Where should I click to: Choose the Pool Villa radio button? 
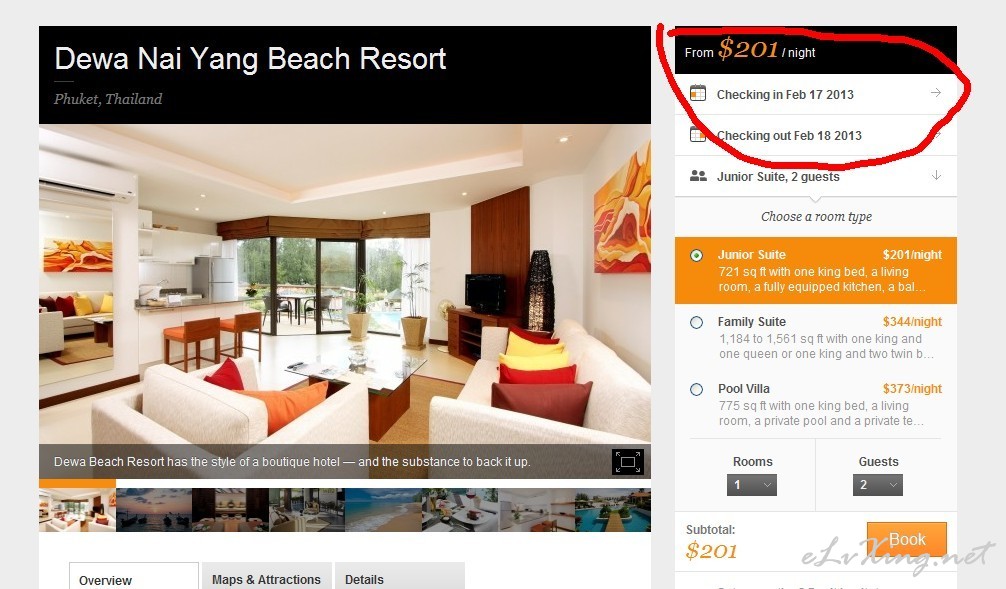point(696,389)
